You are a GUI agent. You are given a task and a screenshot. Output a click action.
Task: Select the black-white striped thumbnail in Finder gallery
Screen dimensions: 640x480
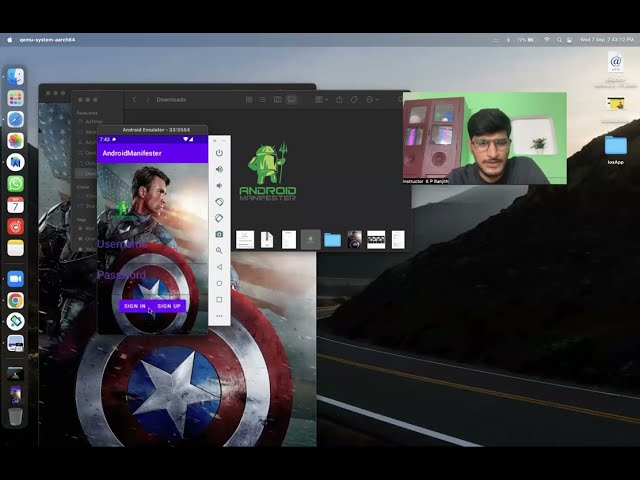pos(376,240)
